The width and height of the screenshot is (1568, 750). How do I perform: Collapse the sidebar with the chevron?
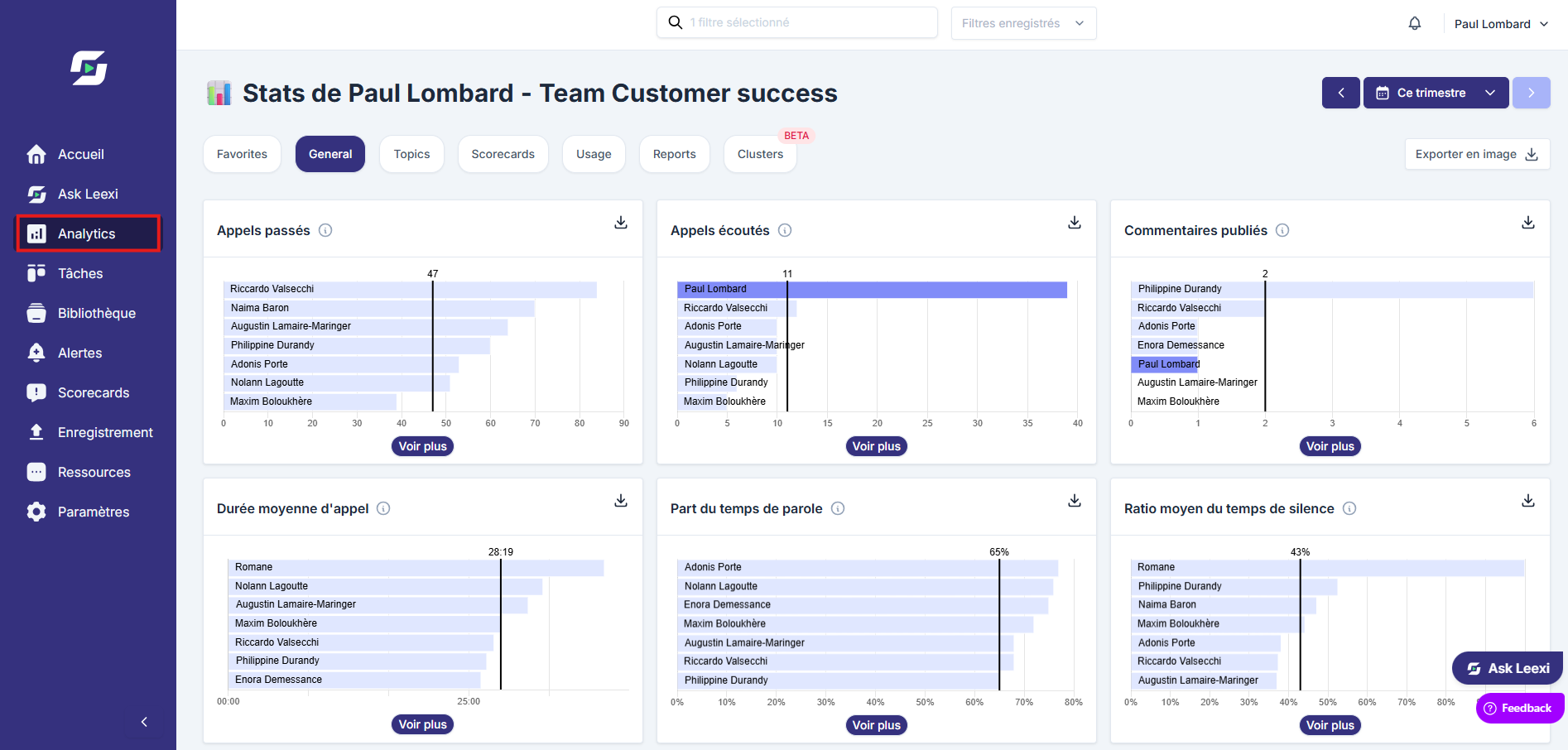click(144, 722)
